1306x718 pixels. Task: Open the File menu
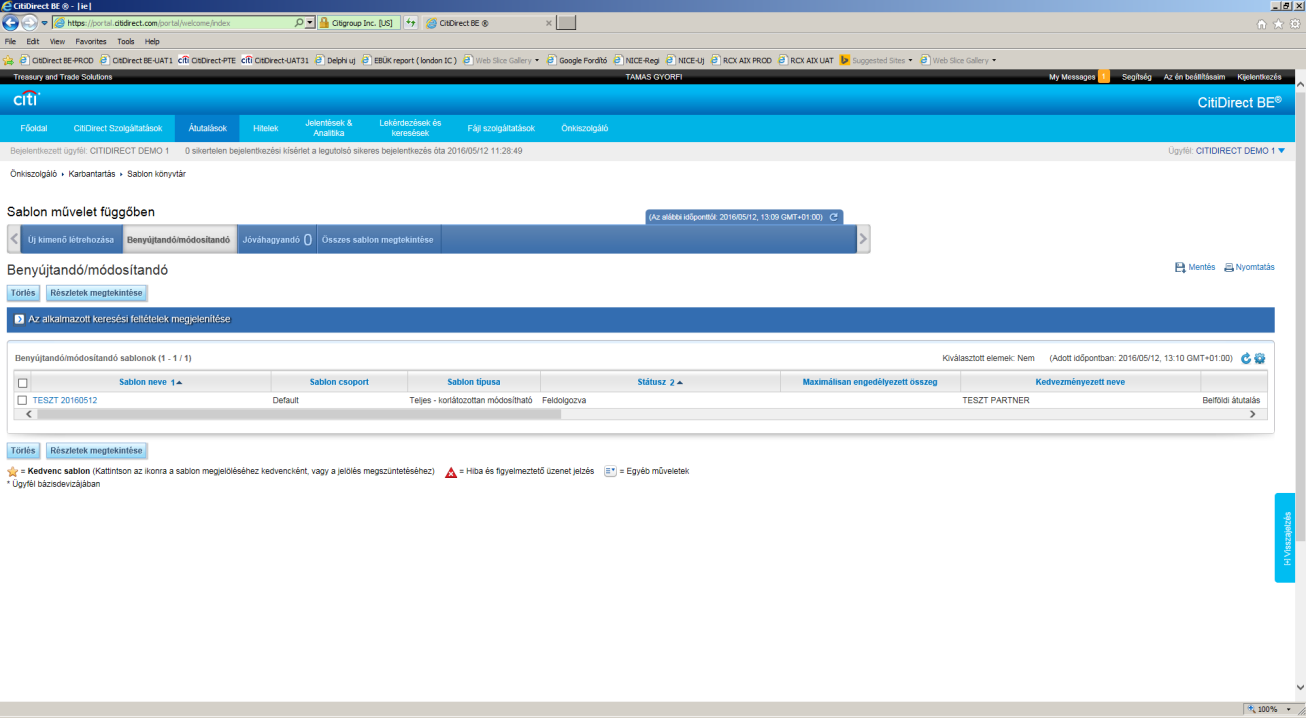tap(10, 42)
